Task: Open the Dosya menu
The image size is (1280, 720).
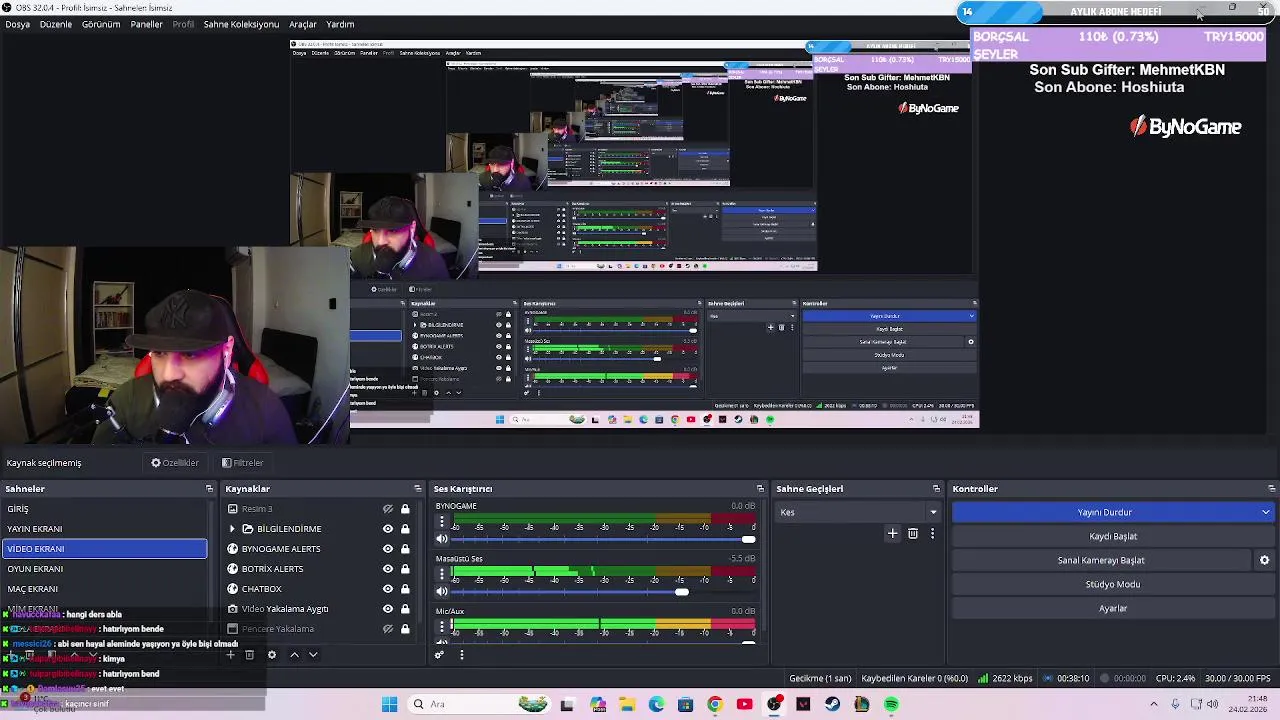Action: (x=18, y=24)
